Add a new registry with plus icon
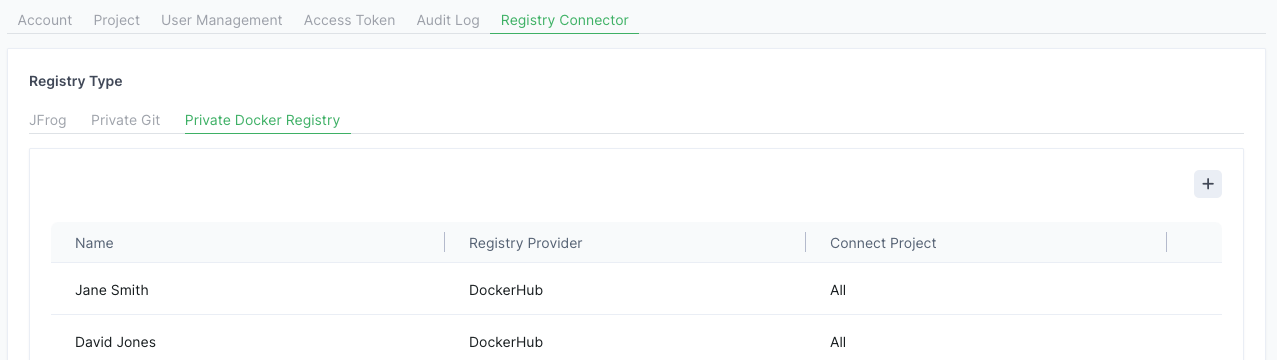 coord(1208,184)
